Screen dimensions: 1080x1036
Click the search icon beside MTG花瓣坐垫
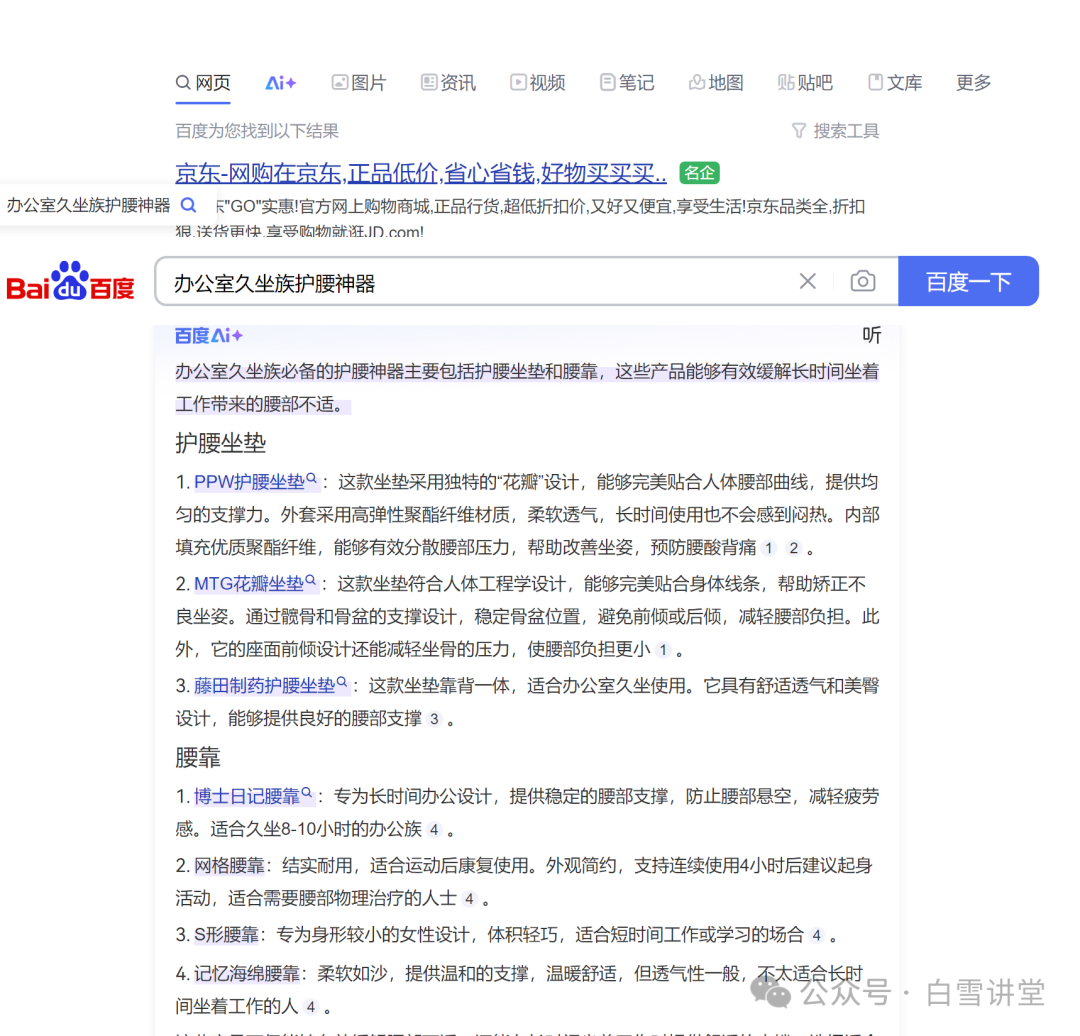(x=310, y=580)
